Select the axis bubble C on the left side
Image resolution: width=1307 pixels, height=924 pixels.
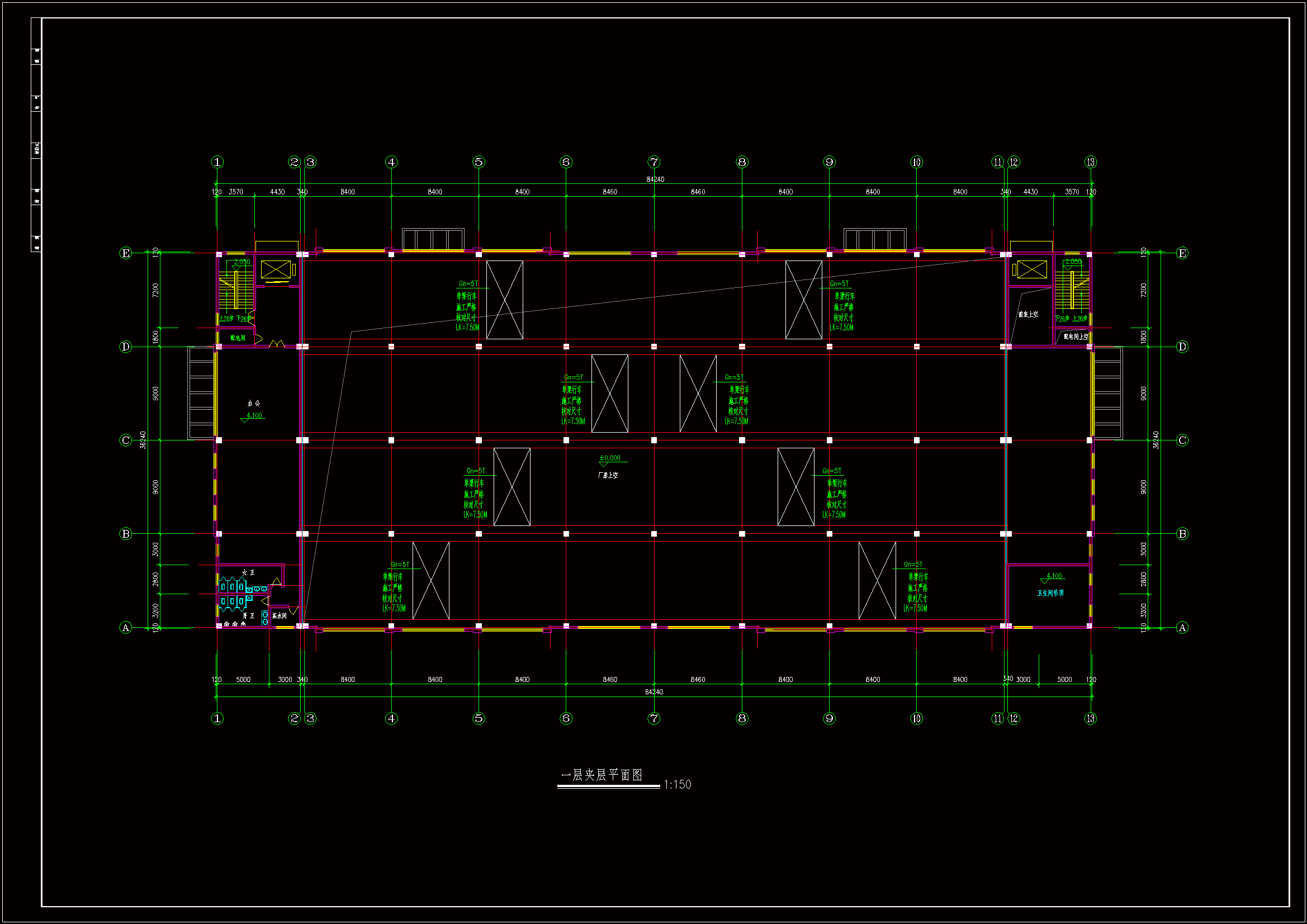click(x=126, y=440)
